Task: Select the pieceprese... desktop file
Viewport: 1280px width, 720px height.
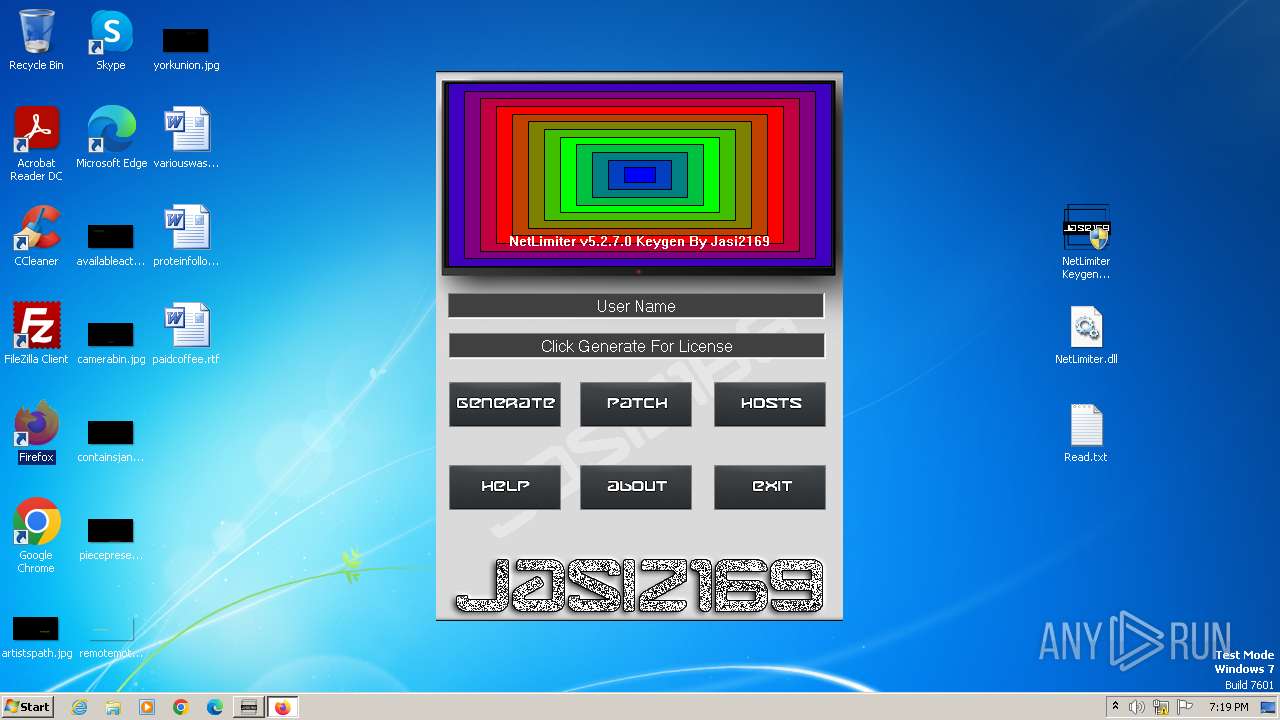Action: 111,538
